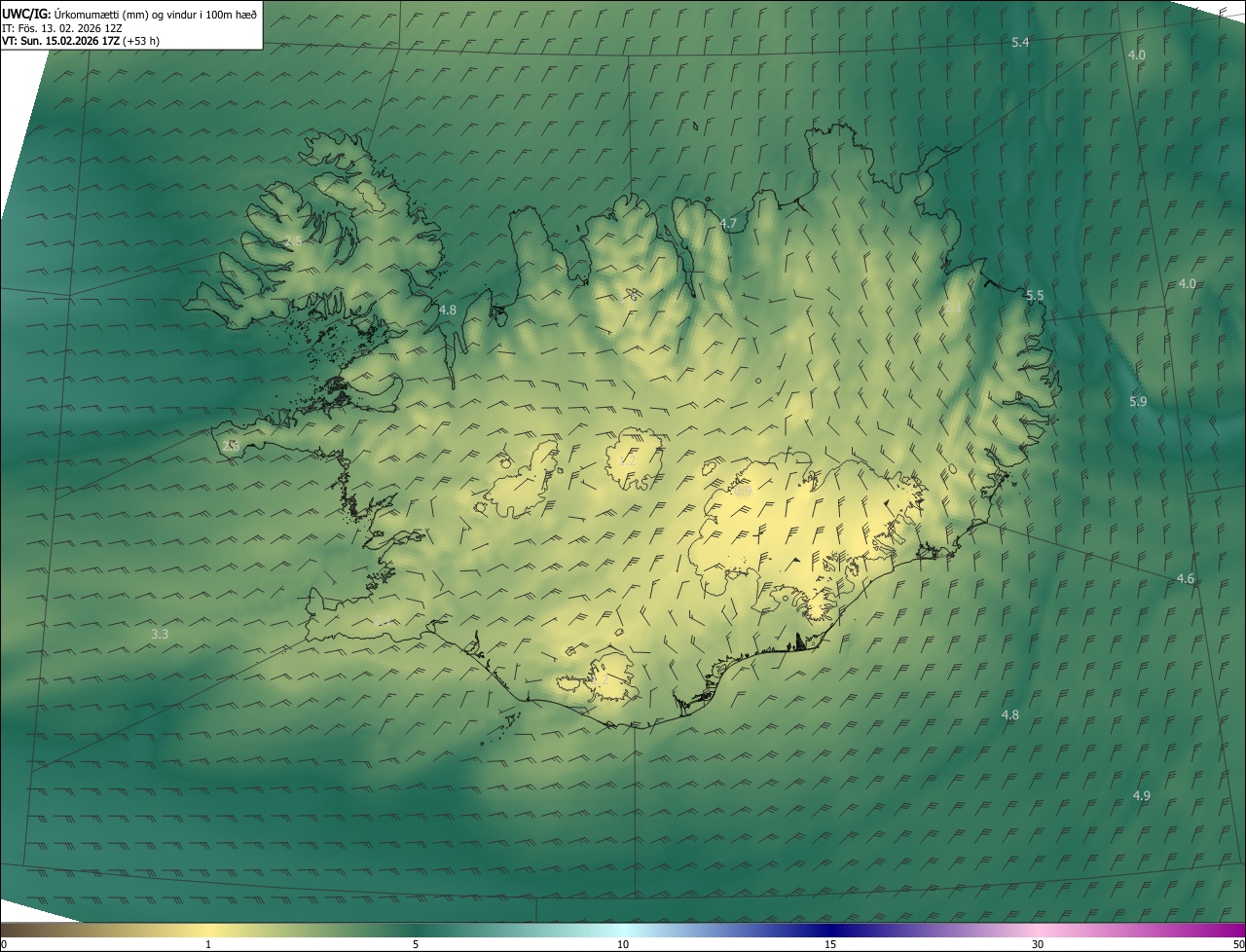Click the 30 tick label on the colour scale
1246x952 pixels.
[x=1038, y=944]
